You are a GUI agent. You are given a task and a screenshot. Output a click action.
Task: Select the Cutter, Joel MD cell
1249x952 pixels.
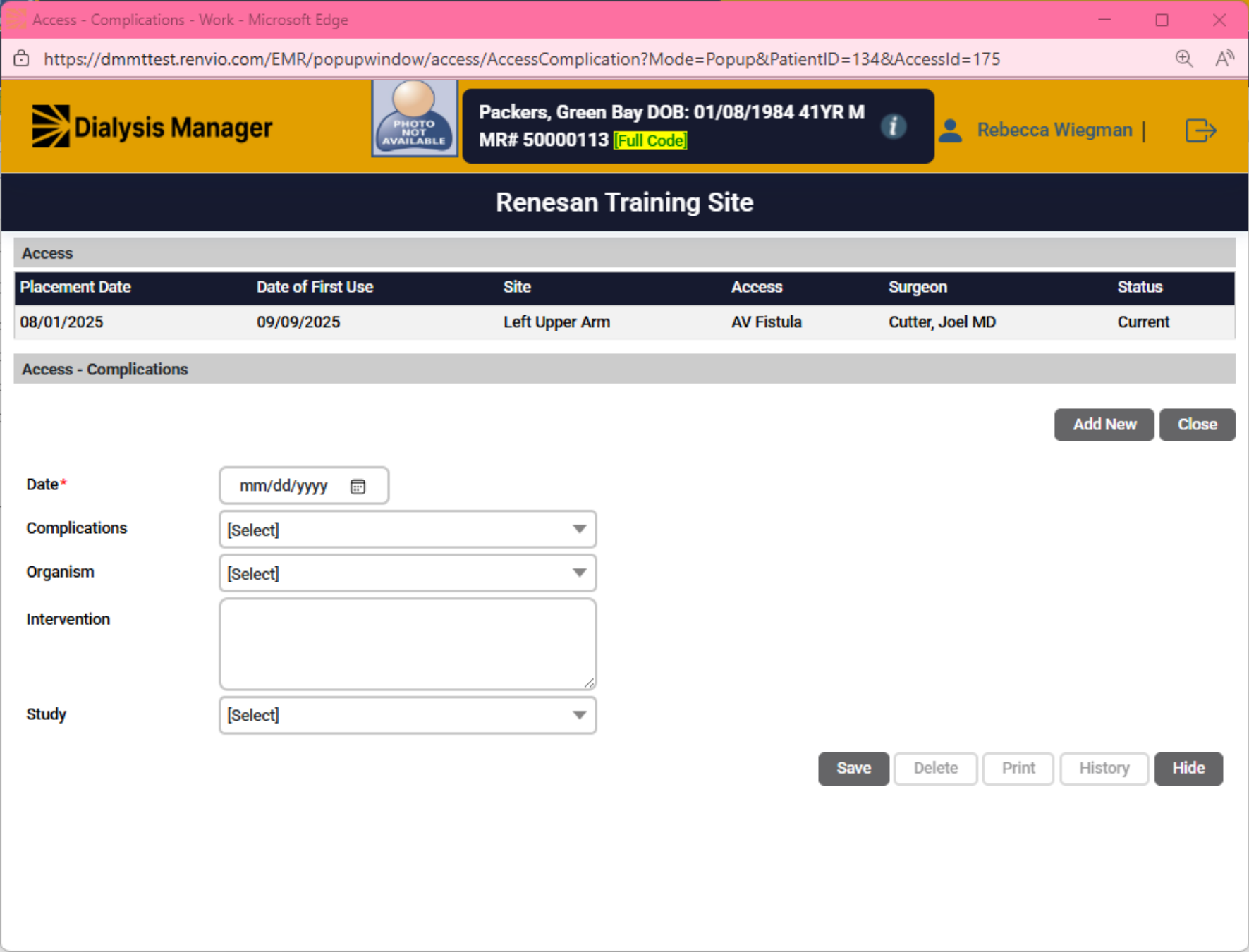[x=942, y=322]
